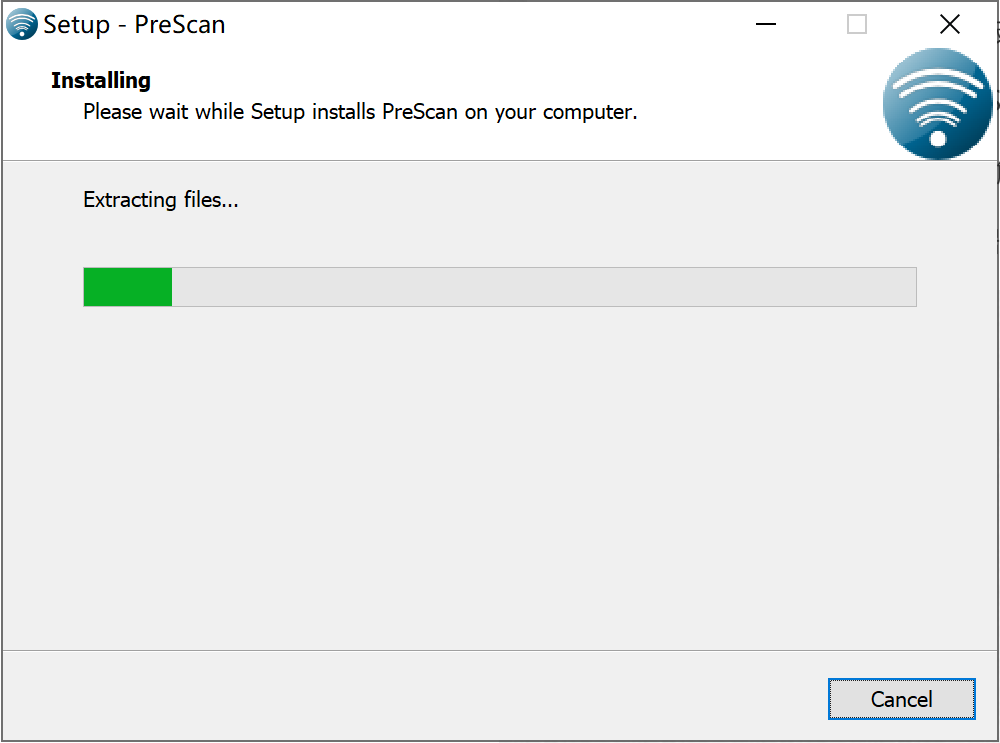This screenshot has height=743, width=1000.
Task: Click the disabled maximize box icon
Action: (x=857, y=24)
